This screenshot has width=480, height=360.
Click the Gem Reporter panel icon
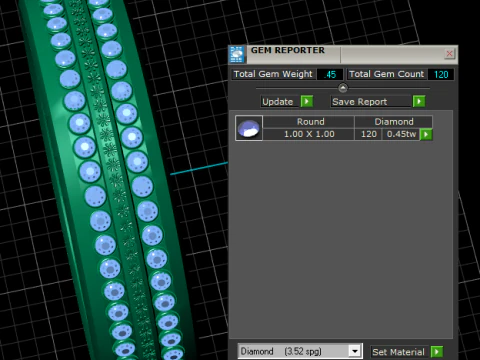[237, 54]
